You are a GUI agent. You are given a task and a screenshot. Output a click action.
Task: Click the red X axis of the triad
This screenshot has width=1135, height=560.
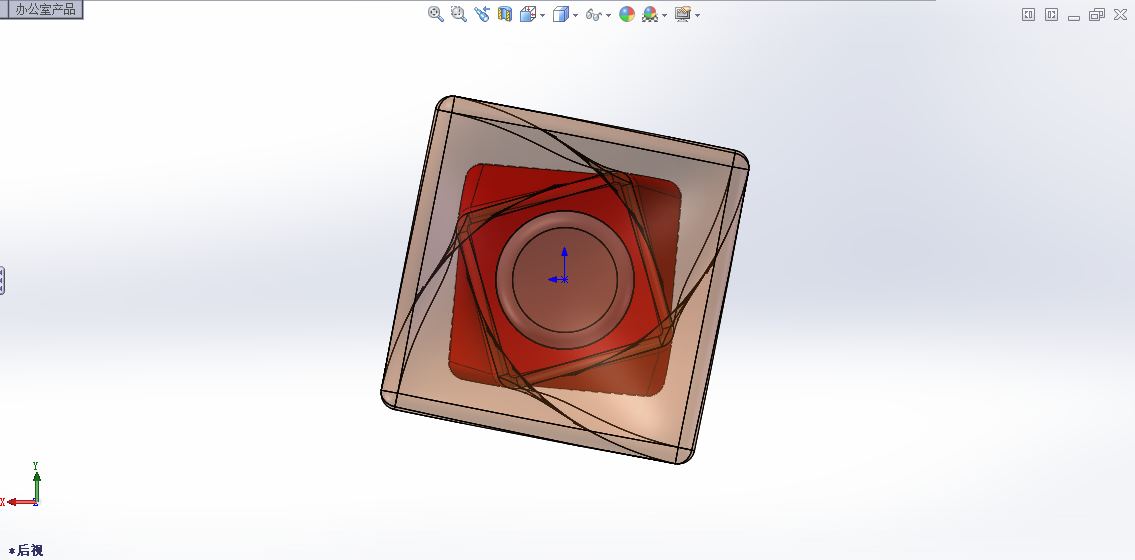pos(20,502)
